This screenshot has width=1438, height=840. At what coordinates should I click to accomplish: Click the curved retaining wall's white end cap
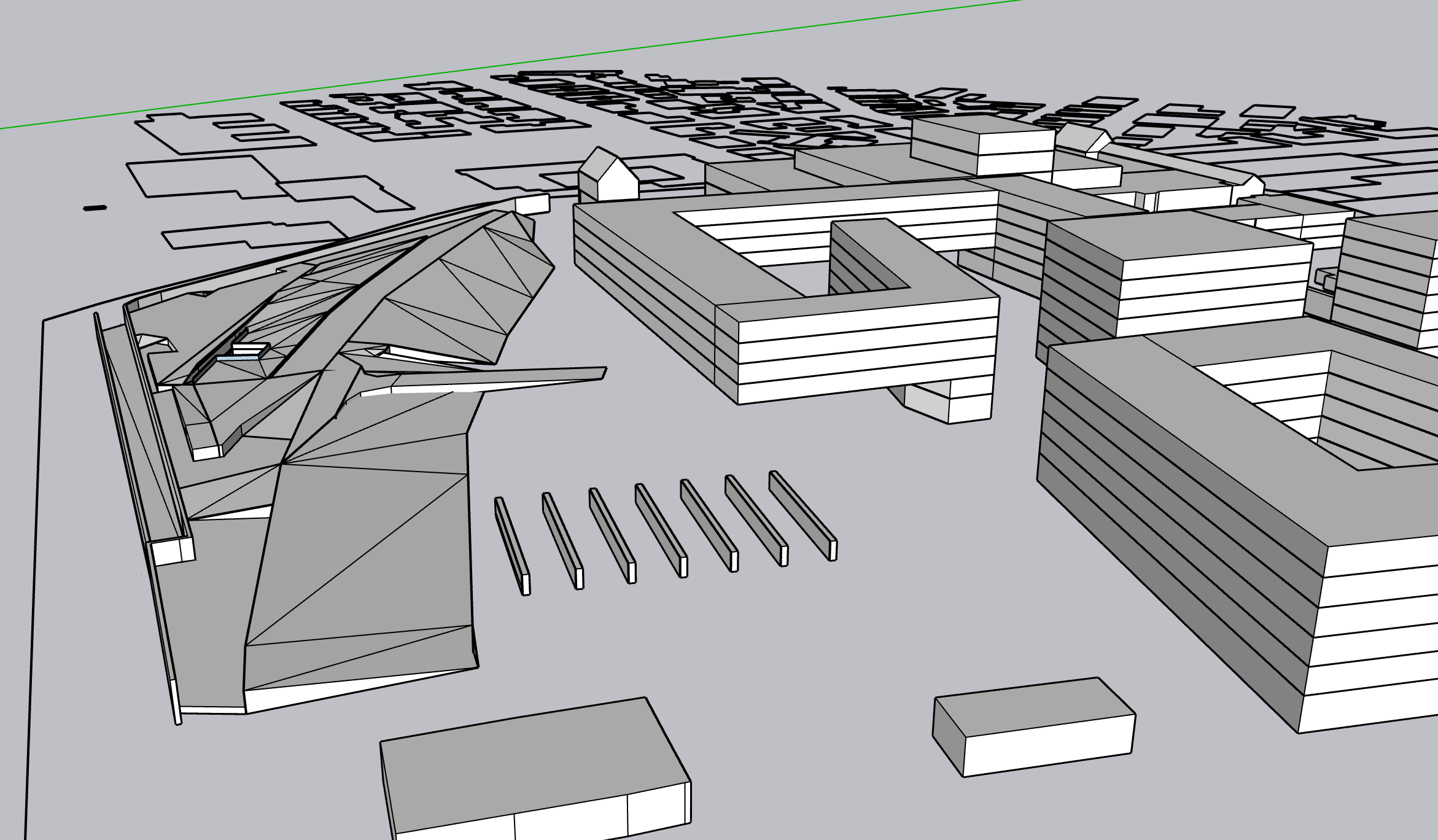172,551
